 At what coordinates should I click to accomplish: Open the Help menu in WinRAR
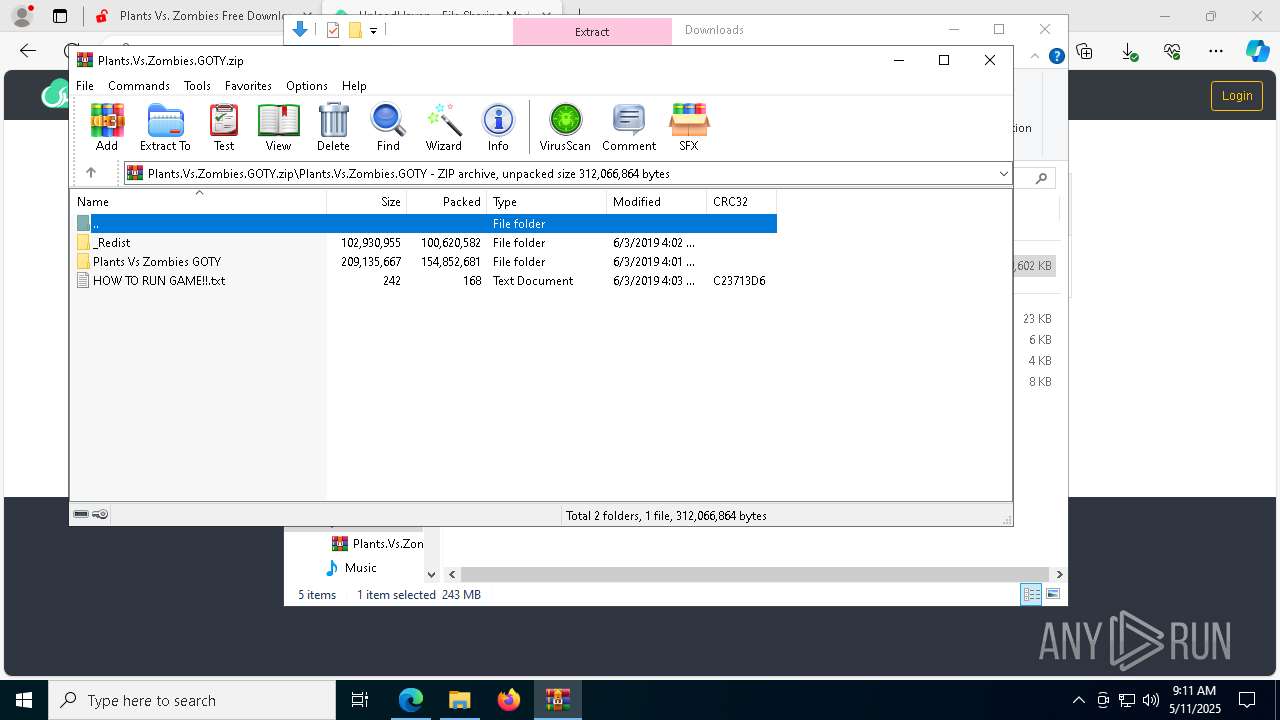click(354, 86)
